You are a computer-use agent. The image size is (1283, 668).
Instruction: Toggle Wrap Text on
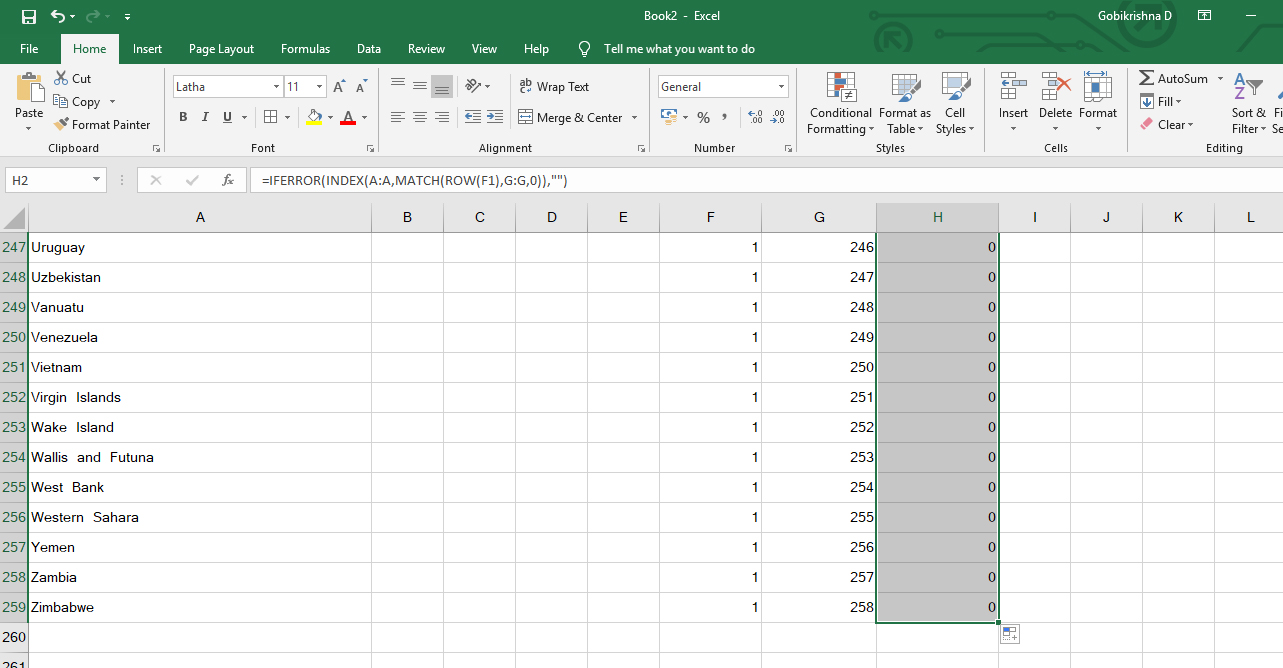[554, 87]
